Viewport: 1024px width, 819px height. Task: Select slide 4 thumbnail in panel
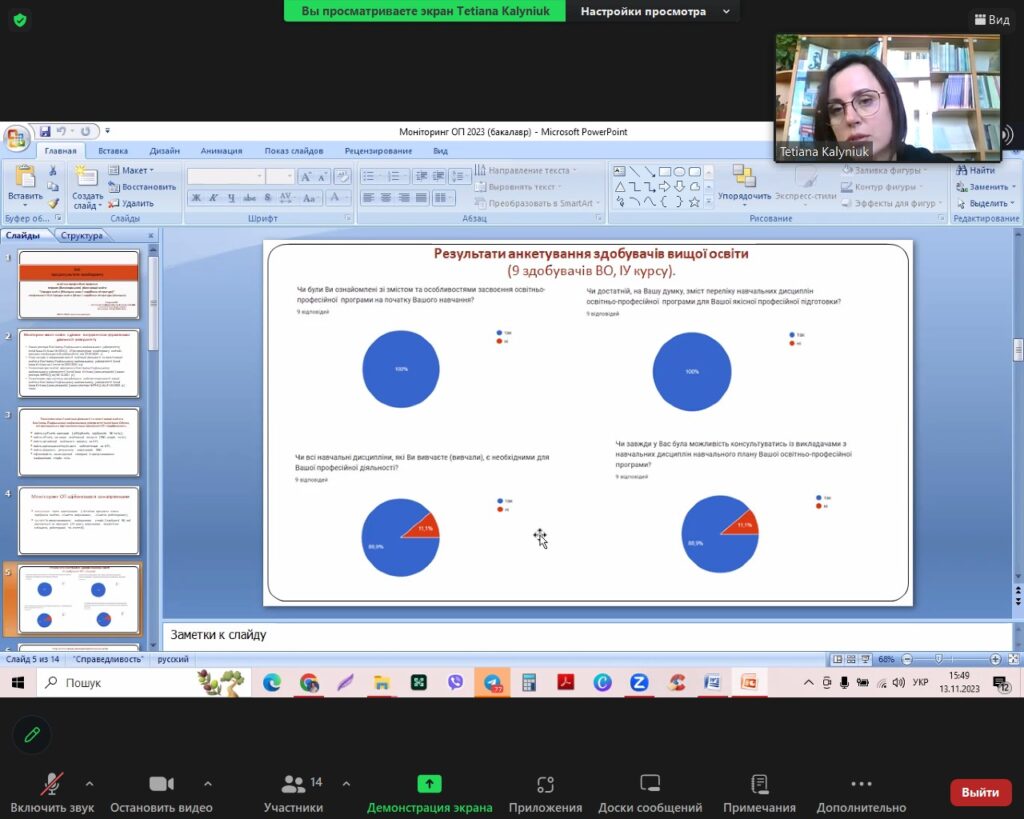pyautogui.click(x=79, y=519)
